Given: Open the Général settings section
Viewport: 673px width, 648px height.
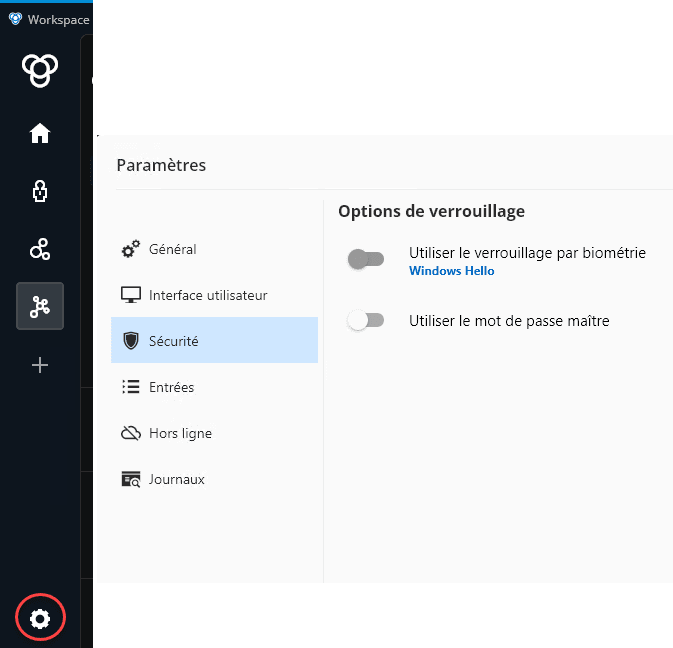Looking at the screenshot, I should pos(172,249).
